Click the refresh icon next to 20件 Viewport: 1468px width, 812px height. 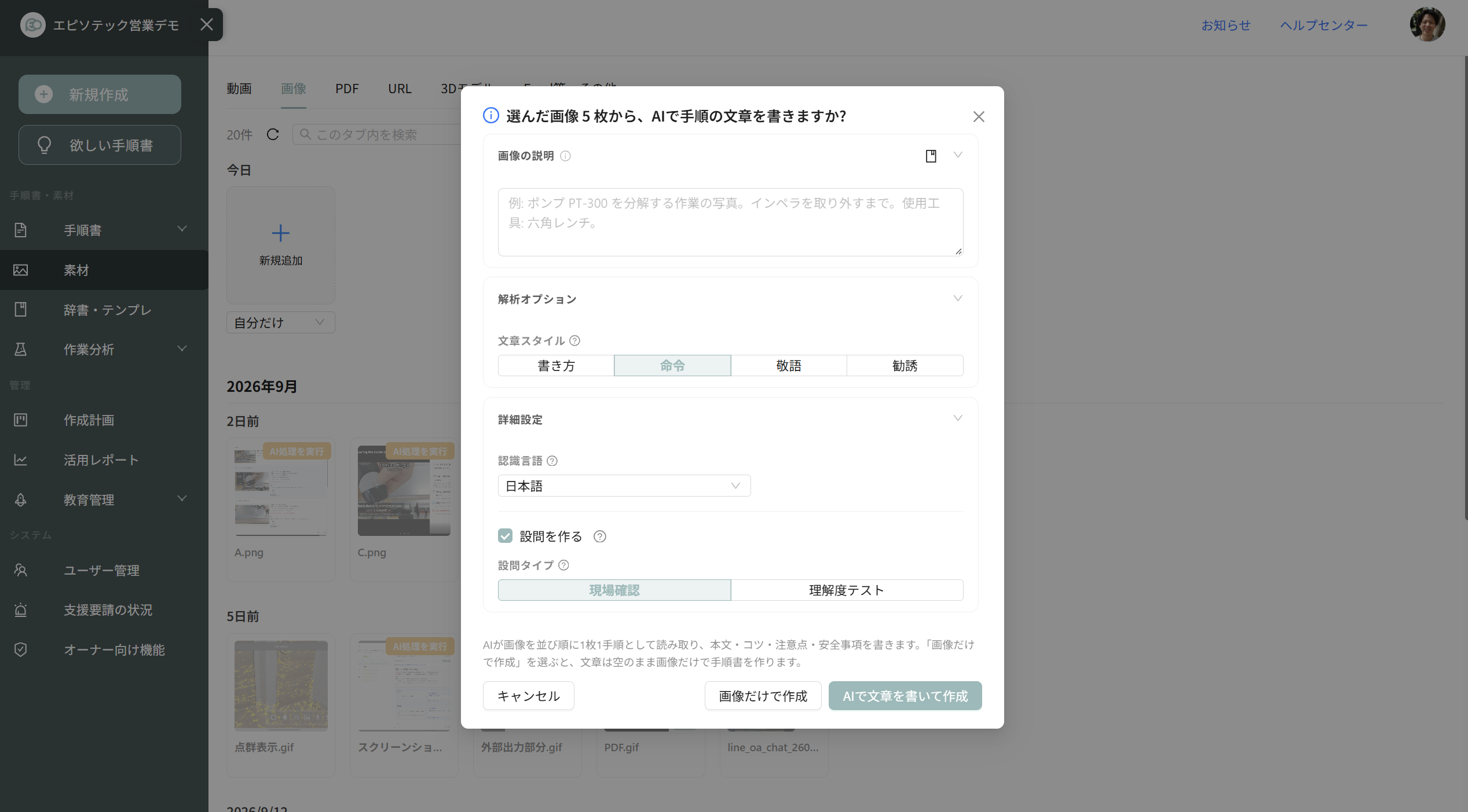click(273, 134)
